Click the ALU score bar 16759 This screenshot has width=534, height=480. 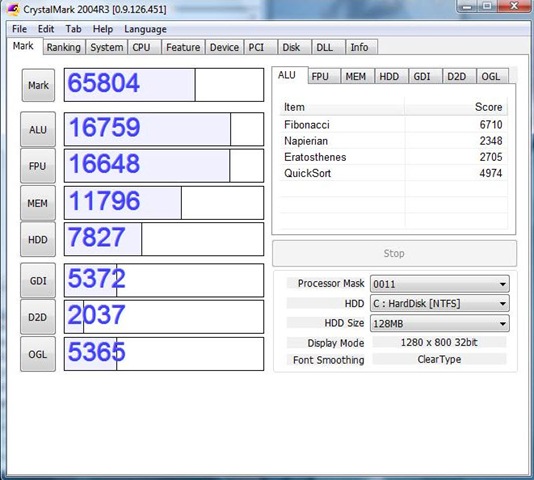click(164, 129)
